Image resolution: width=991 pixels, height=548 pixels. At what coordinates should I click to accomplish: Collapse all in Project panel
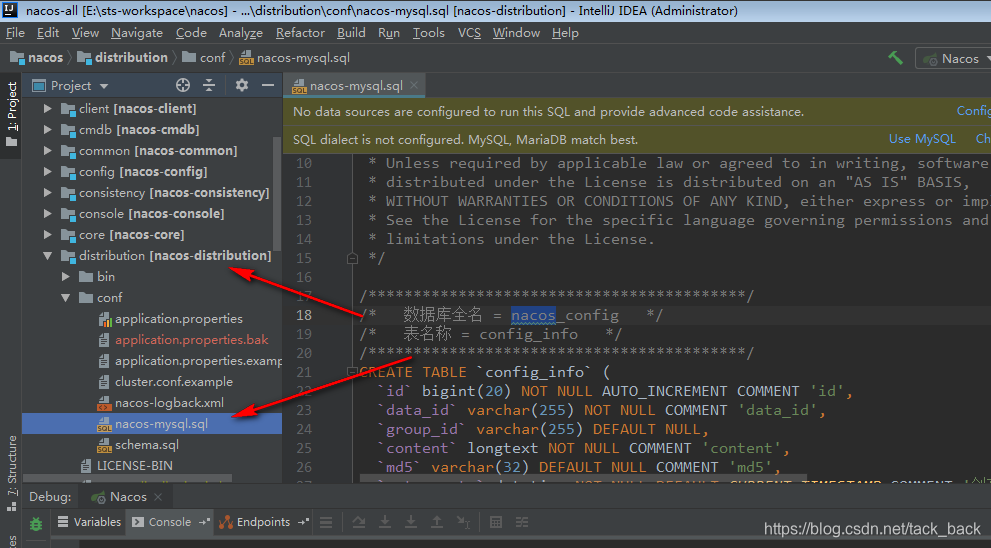[x=209, y=85]
